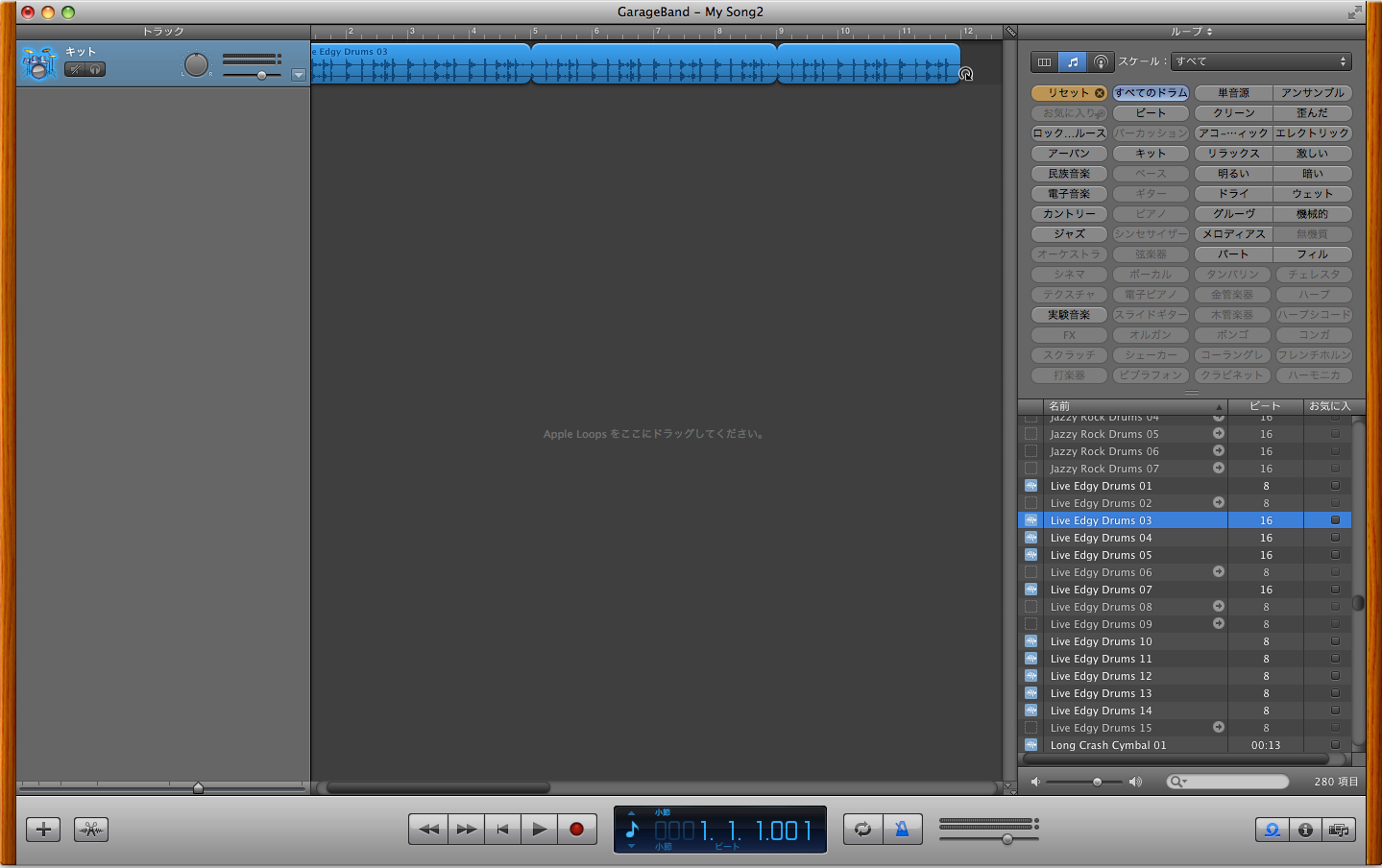This screenshot has width=1382, height=868.
Task: Download Live Edgy Drums 02 via arrow icon
Action: coord(1218,502)
